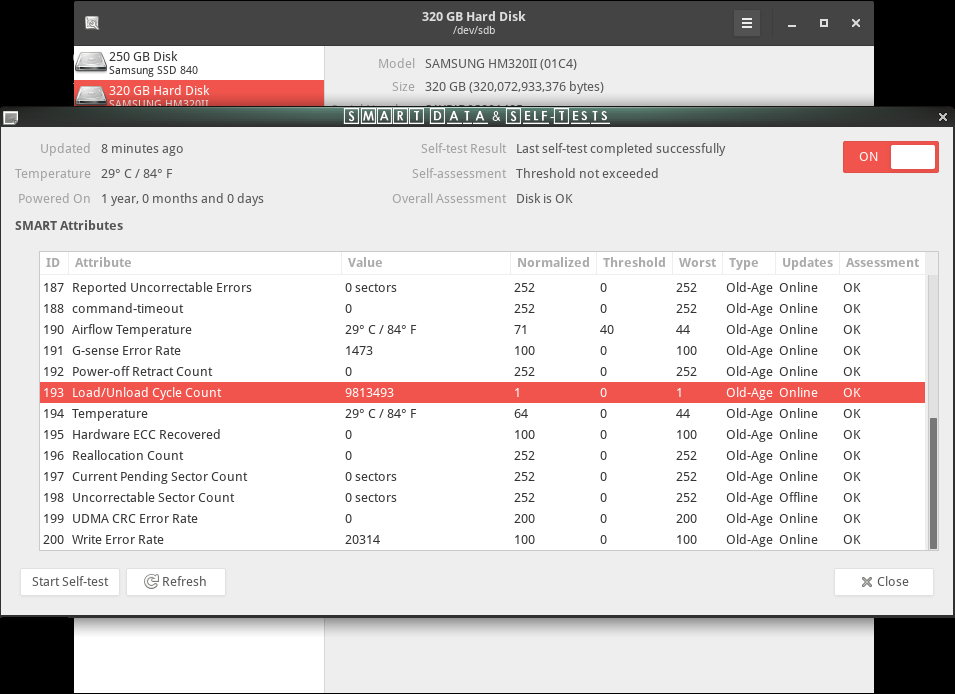Click the attributes list scrollbar
This screenshot has width=955, height=694.
tap(933, 483)
